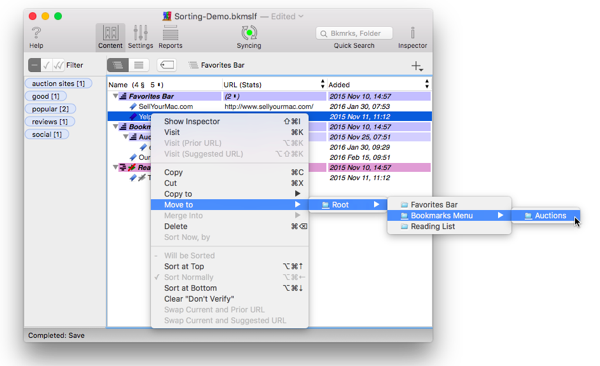The image size is (600, 366).
Task: Click the document icon in title bar
Action: (167, 16)
